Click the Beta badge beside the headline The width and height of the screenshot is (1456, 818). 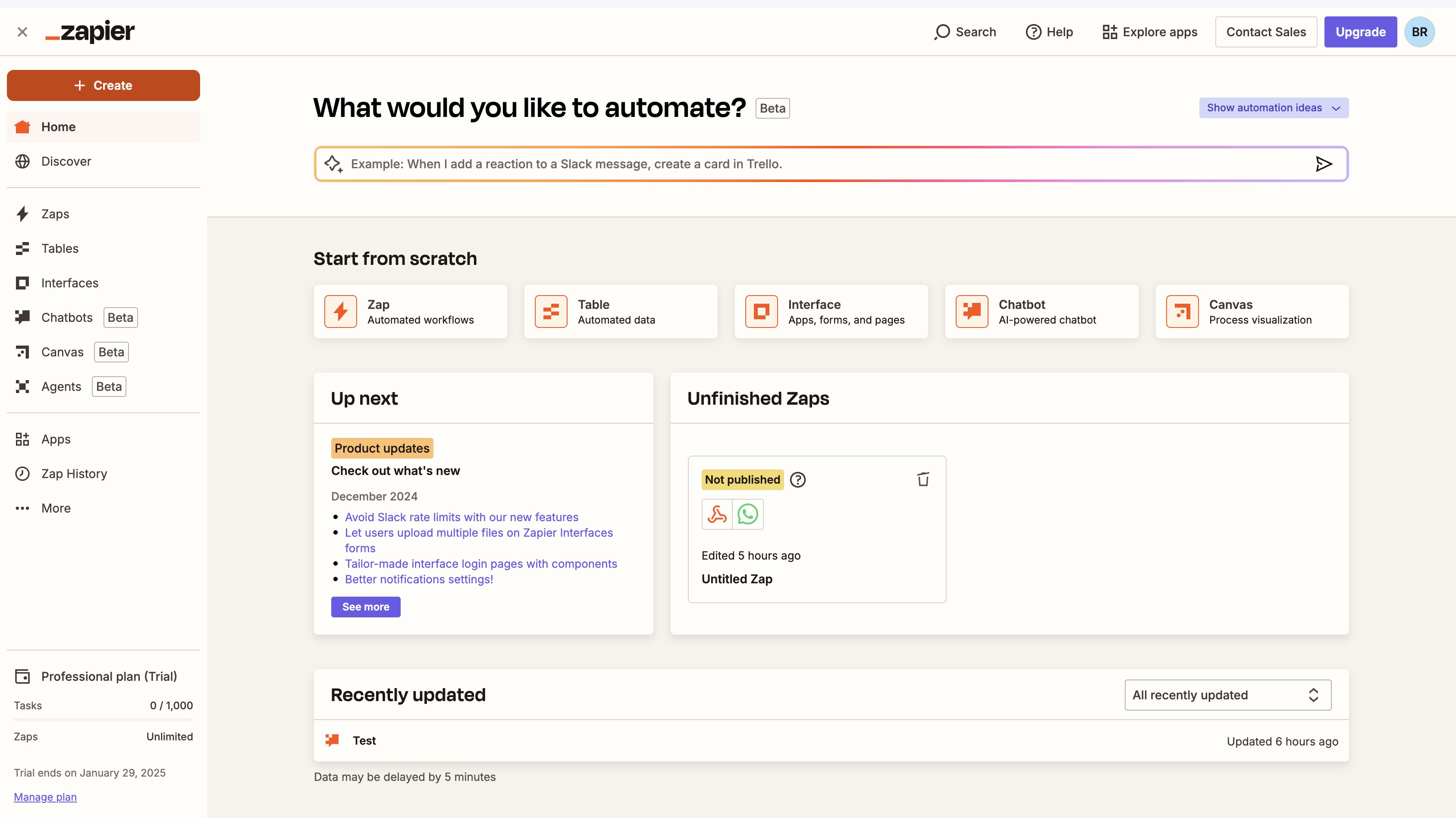click(772, 108)
